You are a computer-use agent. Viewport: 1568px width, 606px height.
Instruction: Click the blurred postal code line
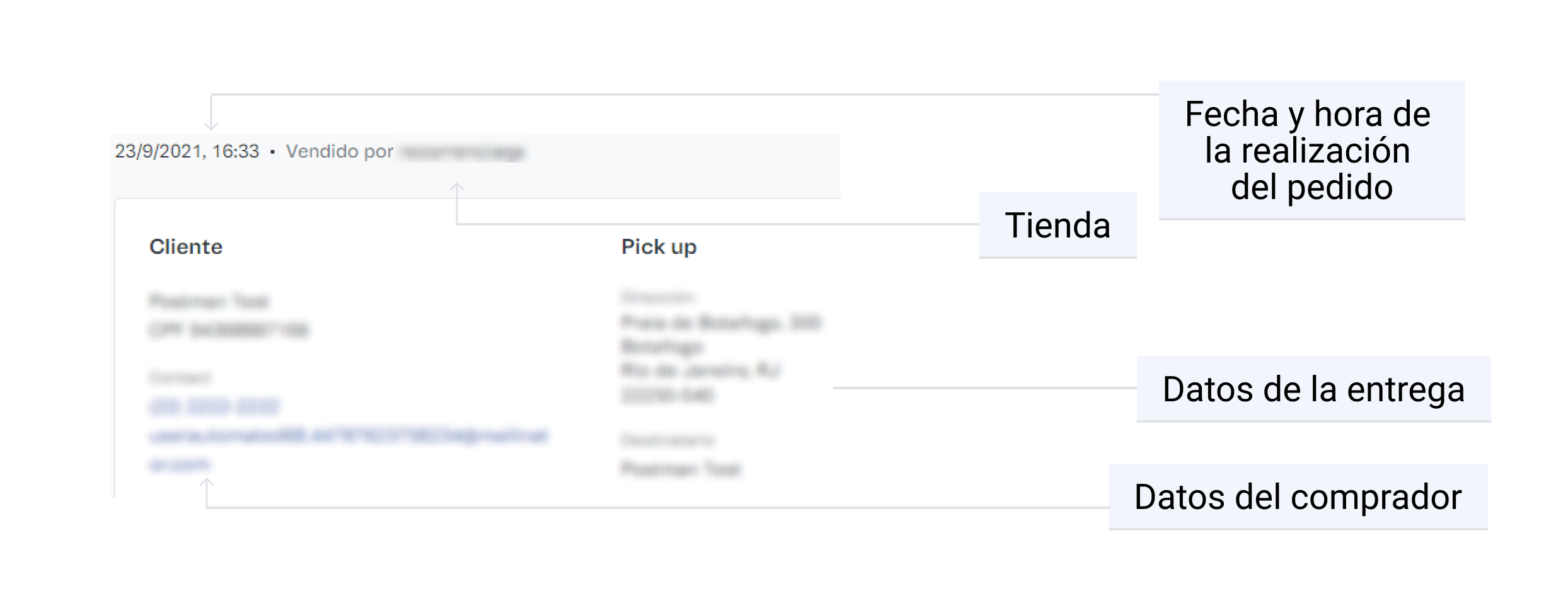pos(667,396)
